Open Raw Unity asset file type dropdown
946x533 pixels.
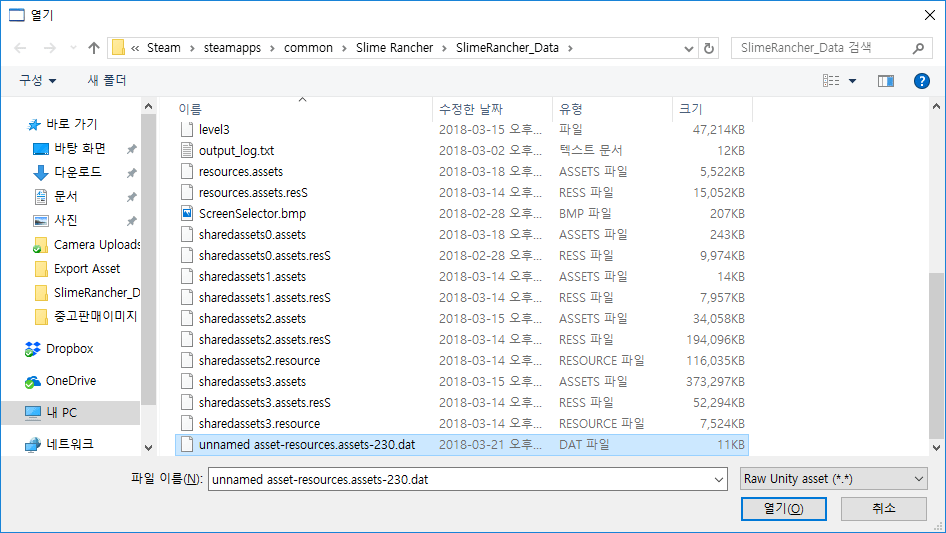[834, 479]
